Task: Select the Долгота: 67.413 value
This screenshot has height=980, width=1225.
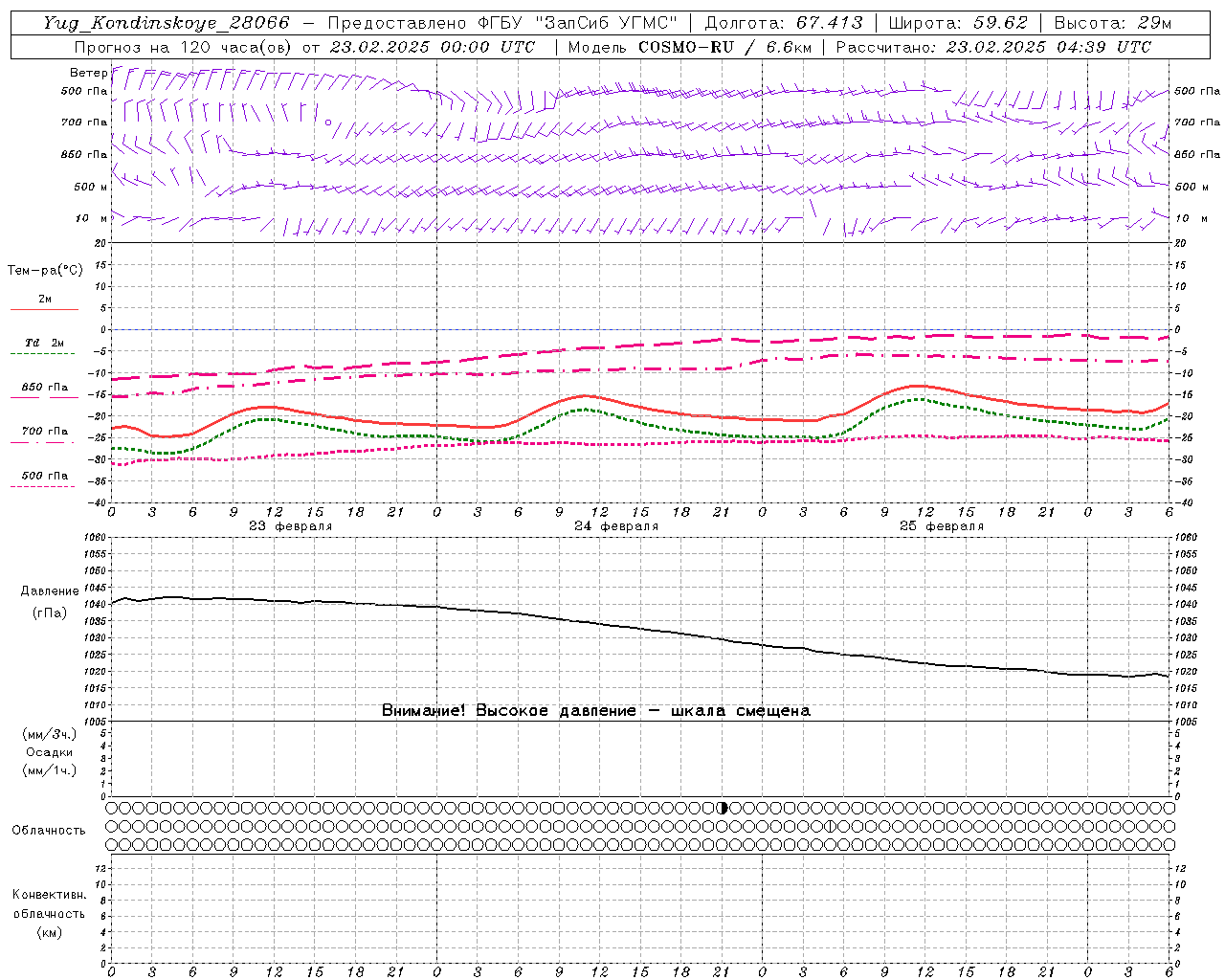Action: tap(784, 23)
